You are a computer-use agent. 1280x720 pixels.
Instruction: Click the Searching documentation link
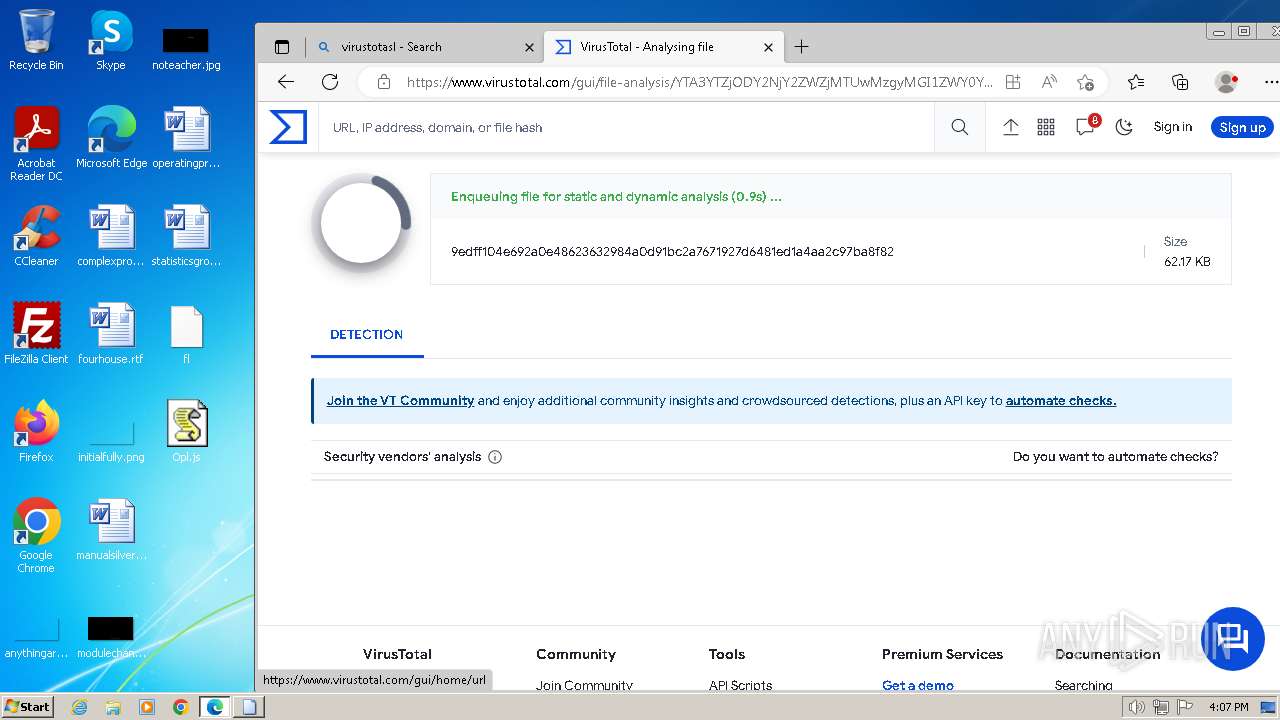[1083, 685]
